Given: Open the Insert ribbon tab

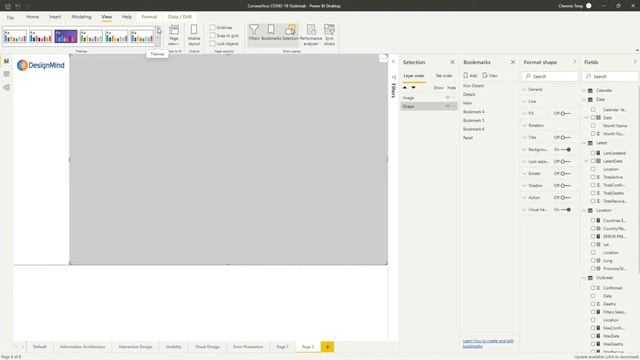Looking at the screenshot, I should coord(55,17).
